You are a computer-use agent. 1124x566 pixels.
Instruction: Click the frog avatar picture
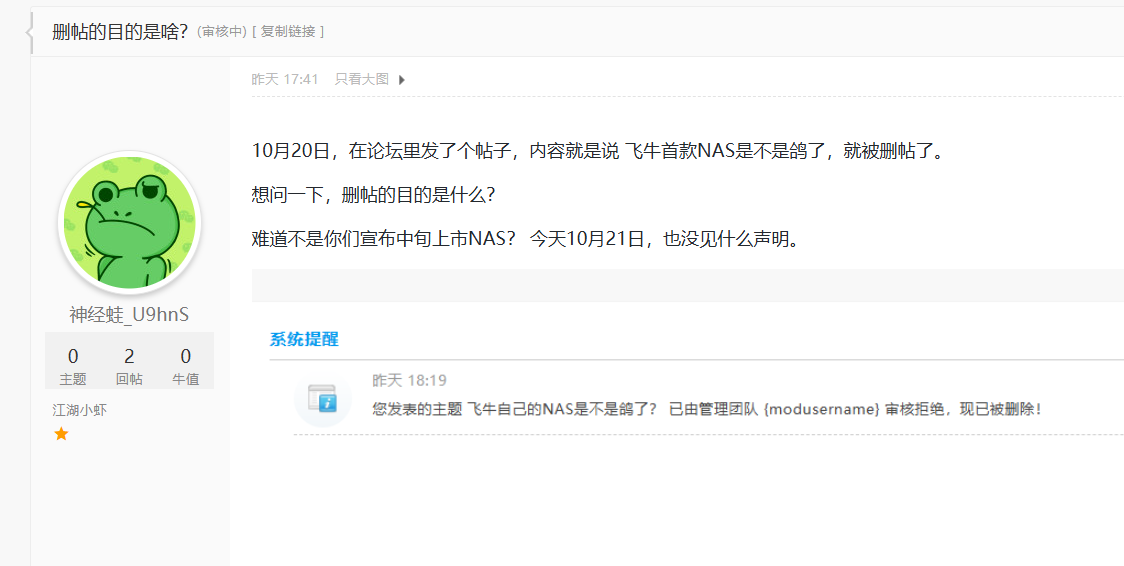(x=130, y=224)
